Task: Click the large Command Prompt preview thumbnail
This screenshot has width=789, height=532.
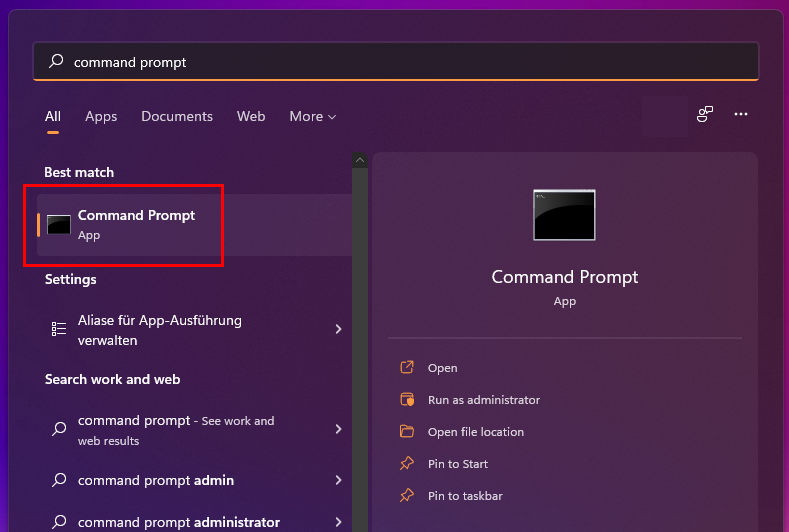Action: click(564, 215)
